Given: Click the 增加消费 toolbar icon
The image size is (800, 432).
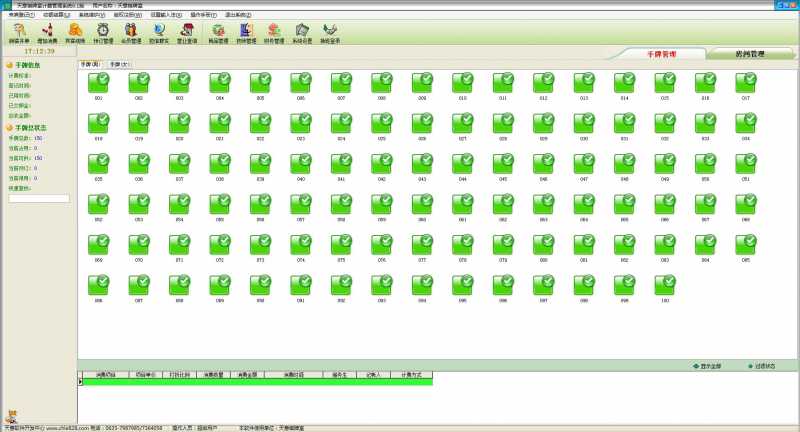Looking at the screenshot, I should pyautogui.click(x=47, y=33).
